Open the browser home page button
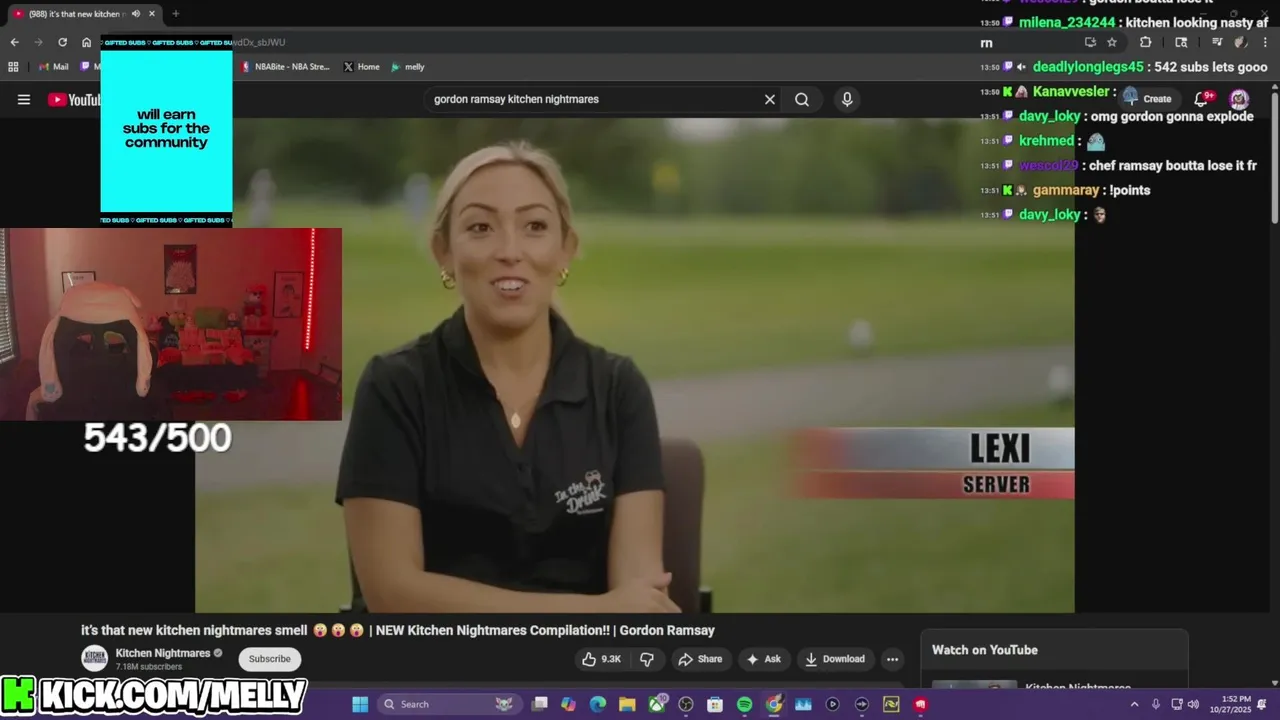1280x720 pixels. tap(86, 42)
